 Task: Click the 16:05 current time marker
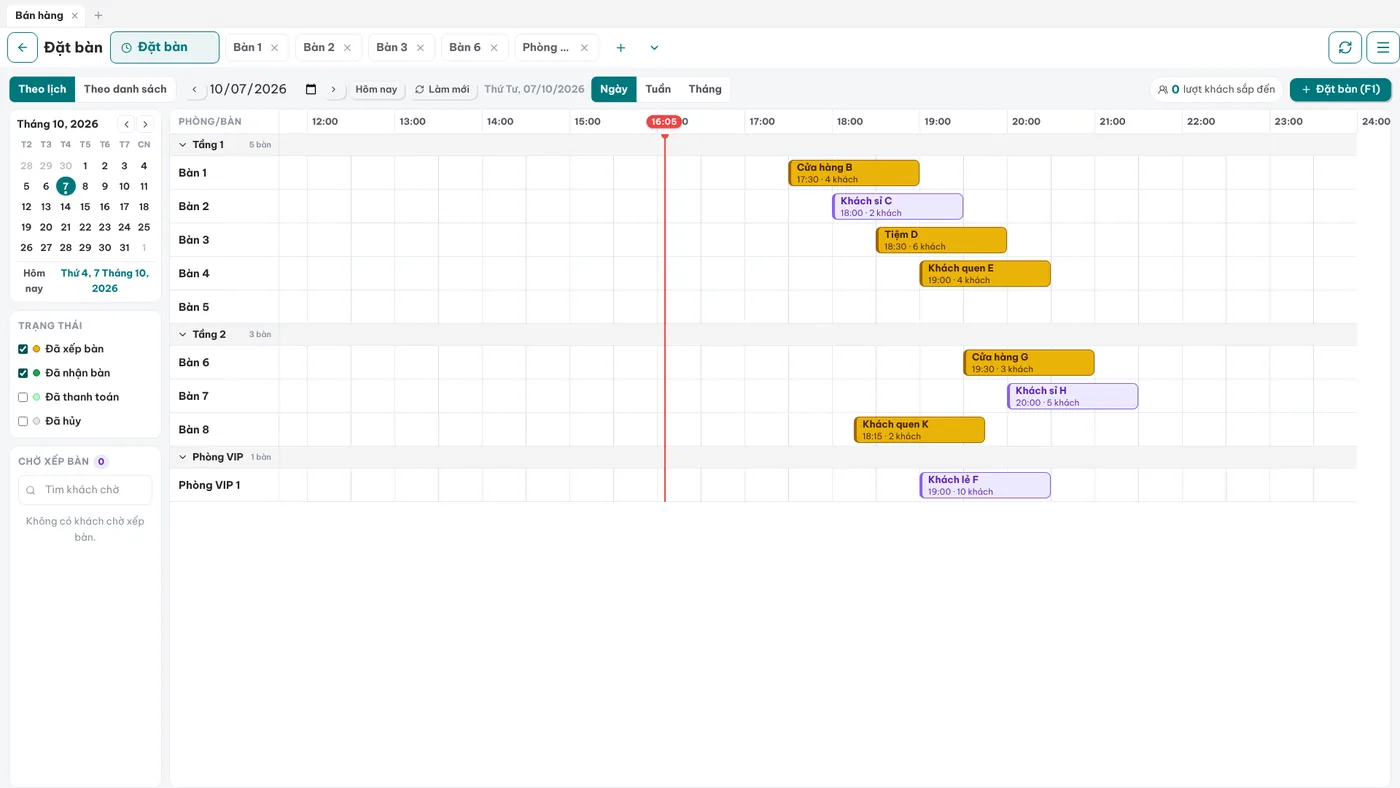click(x=663, y=122)
